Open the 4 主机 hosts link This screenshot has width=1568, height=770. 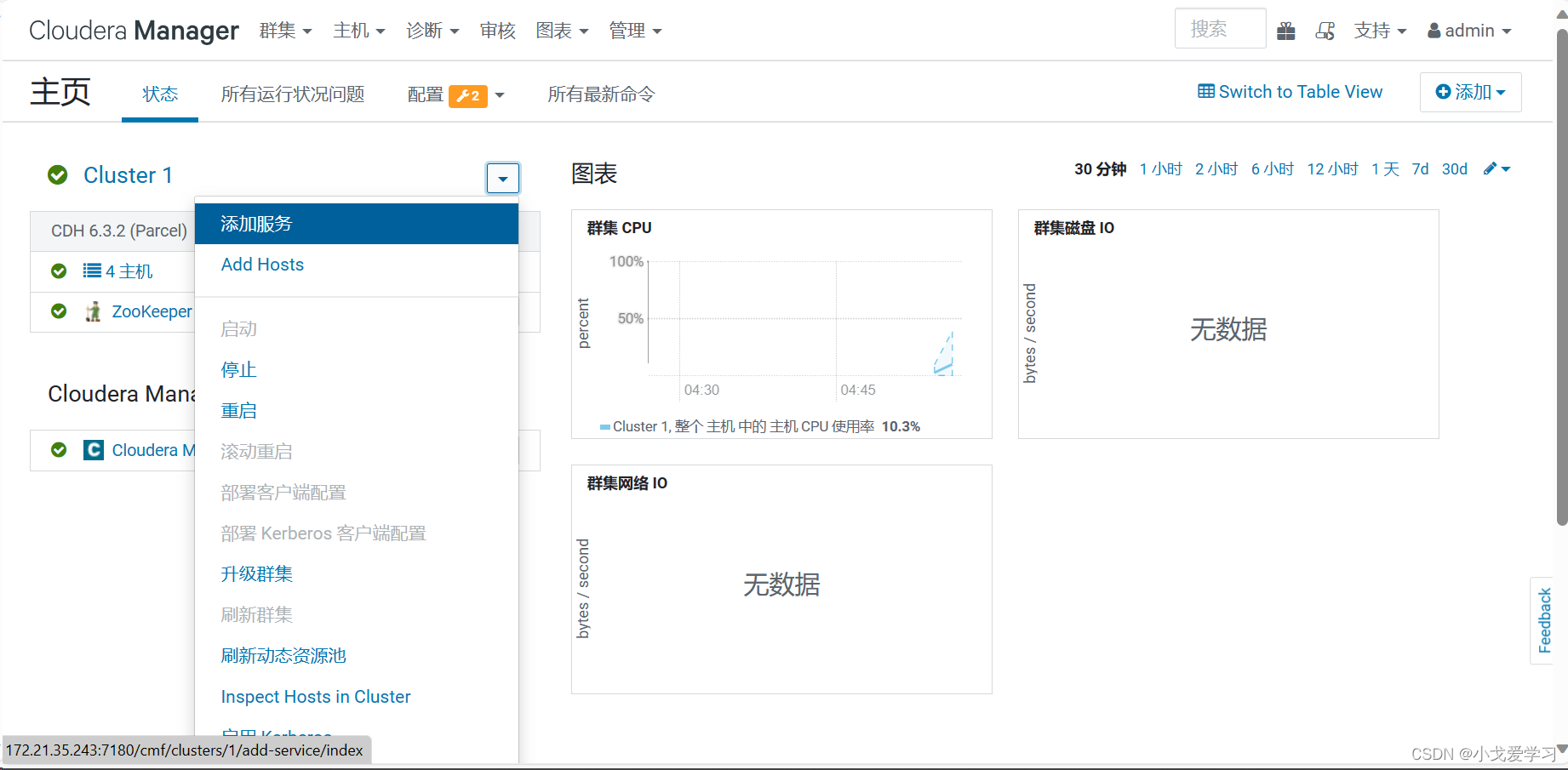coord(129,271)
